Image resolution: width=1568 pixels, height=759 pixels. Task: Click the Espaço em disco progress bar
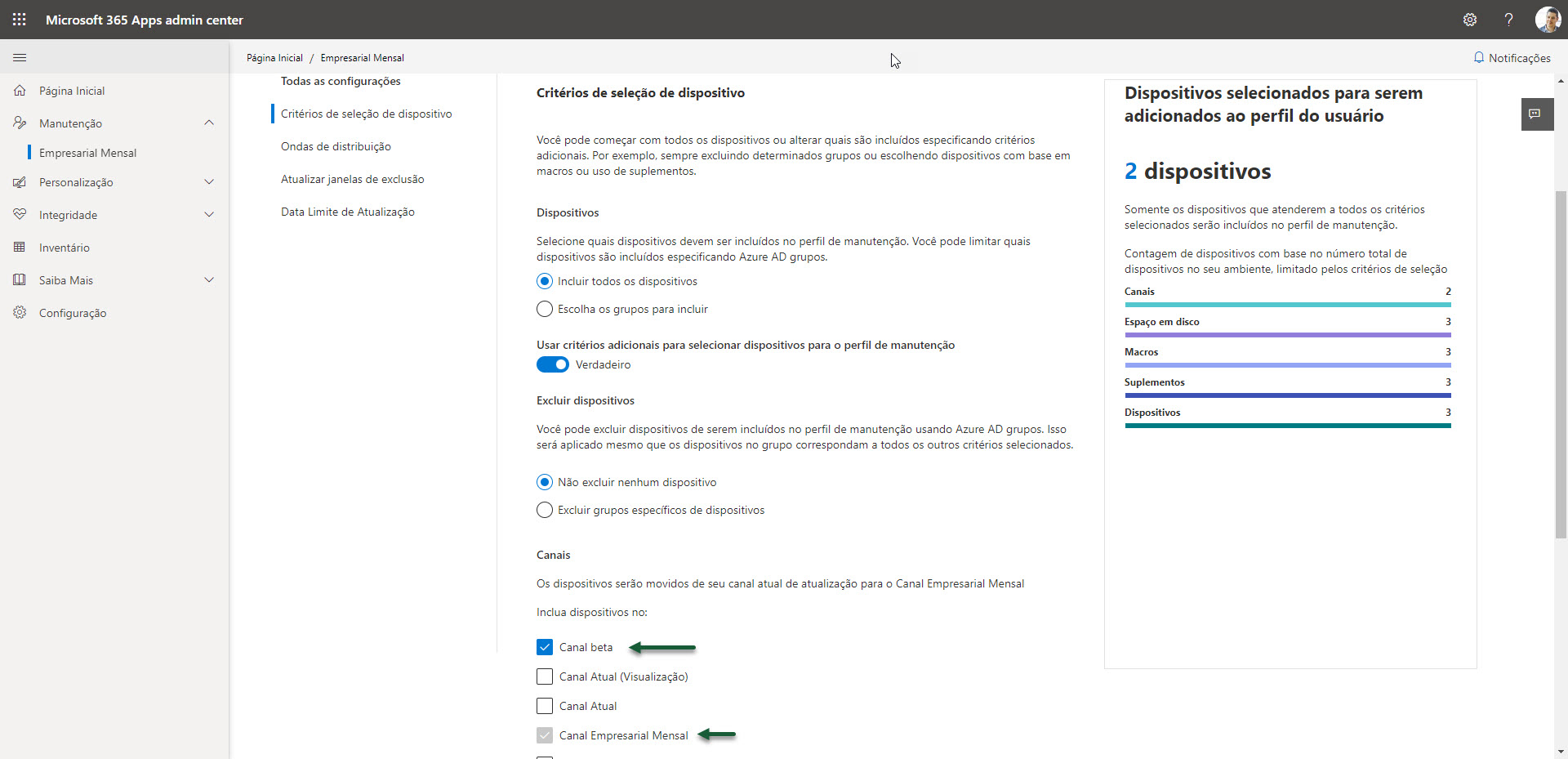(1288, 335)
